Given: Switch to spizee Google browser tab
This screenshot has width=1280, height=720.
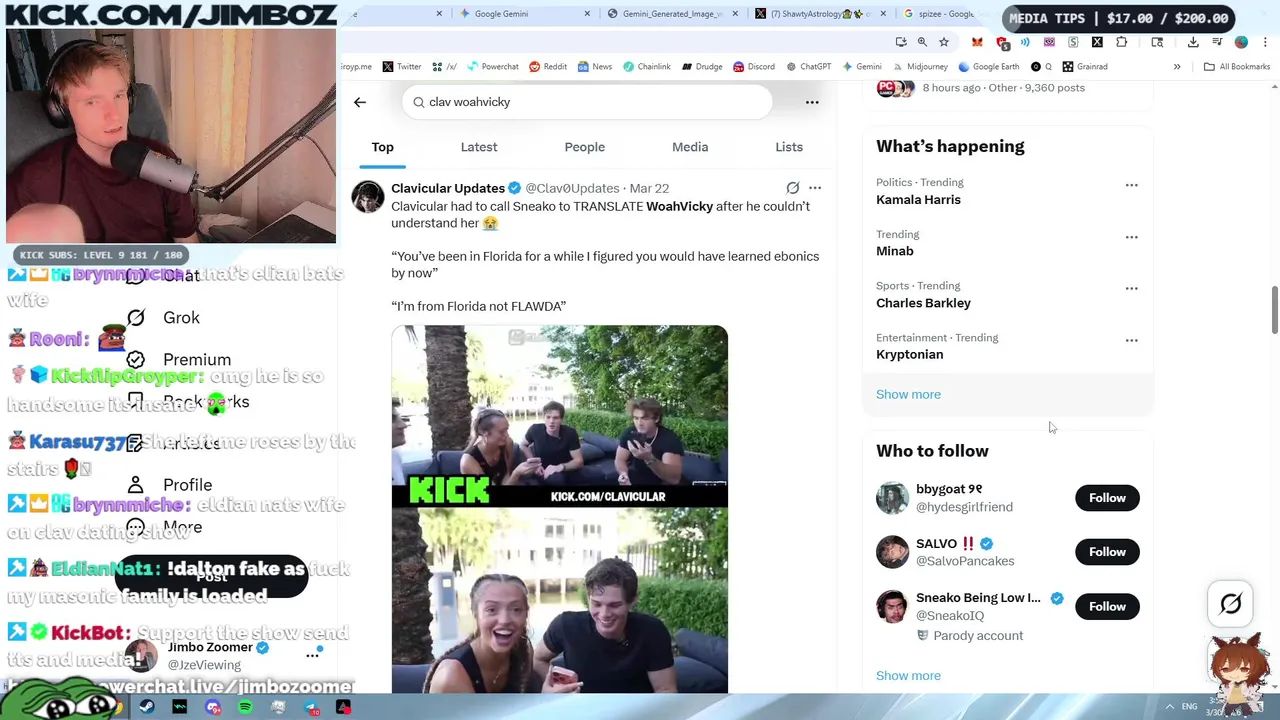Looking at the screenshot, I should coord(945,14).
